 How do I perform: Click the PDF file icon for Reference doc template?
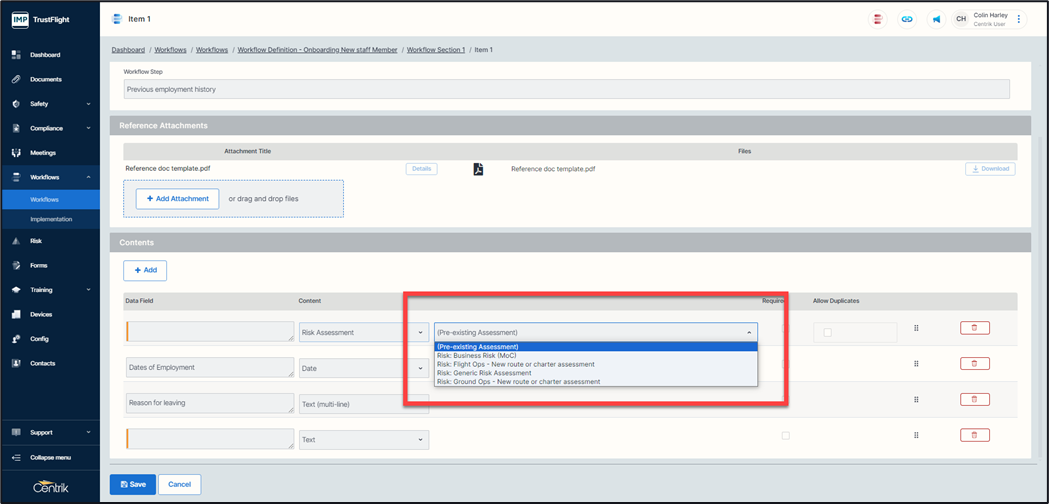[x=478, y=169]
